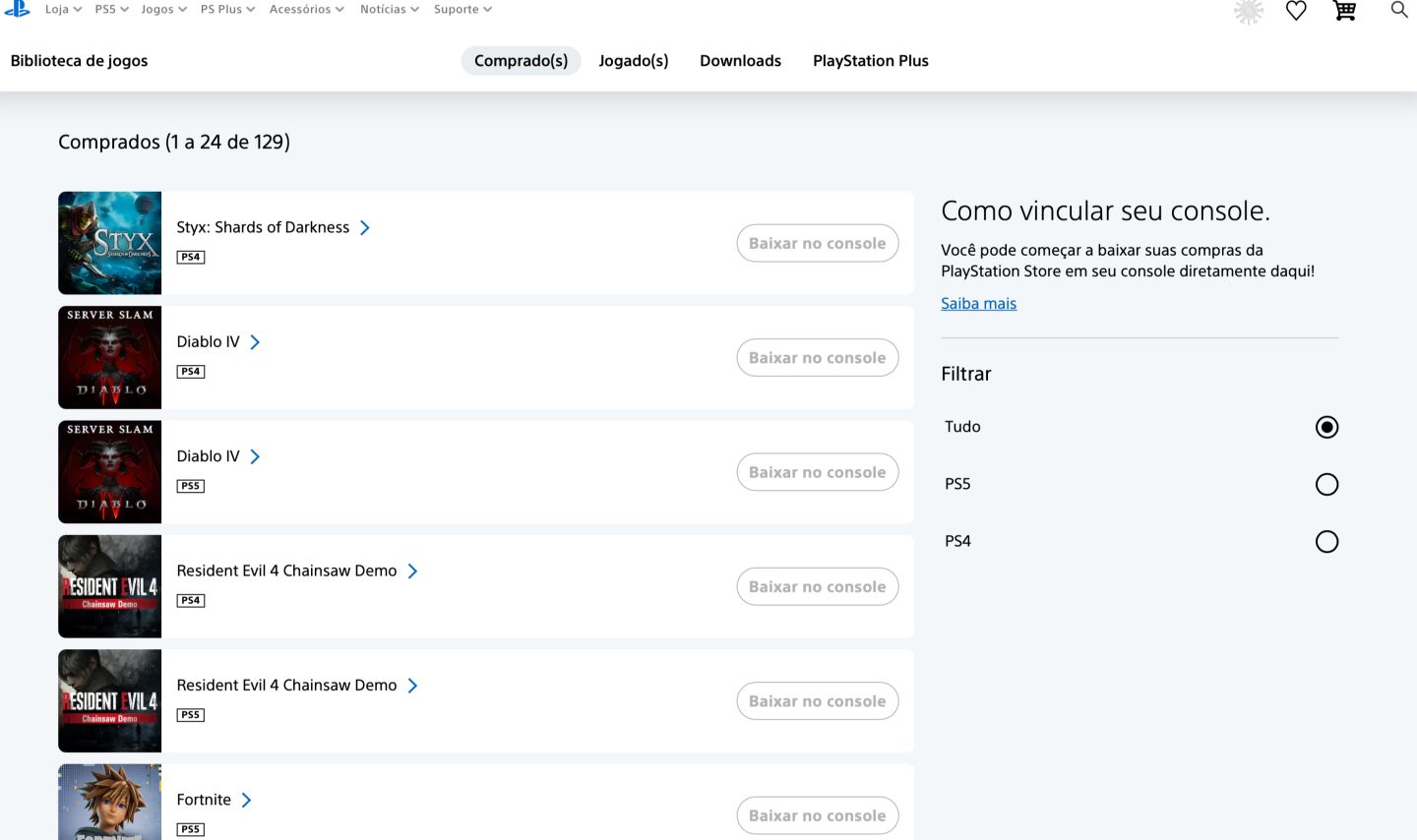Click the Resident Evil 4 PS4 demo thumbnail
The width and height of the screenshot is (1417, 840).
(x=110, y=587)
